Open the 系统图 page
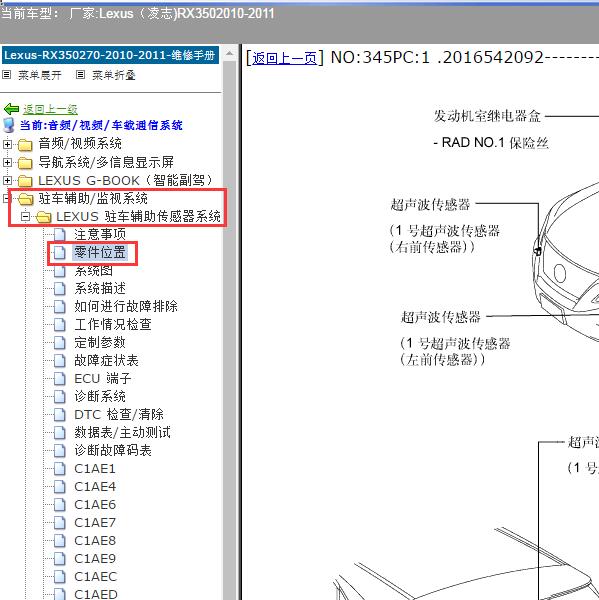 (94, 271)
